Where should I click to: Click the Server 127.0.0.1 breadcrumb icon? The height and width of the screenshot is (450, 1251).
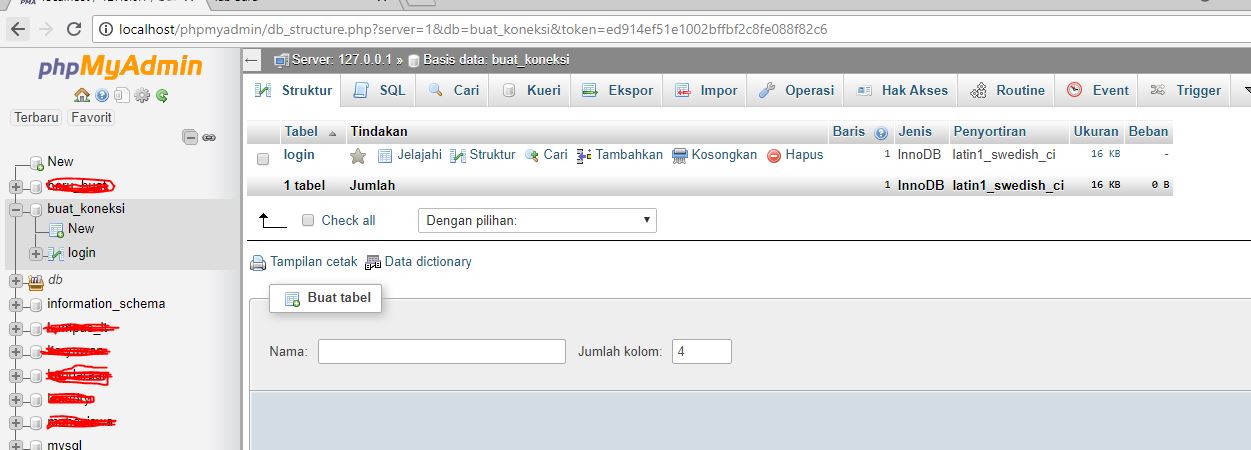pyautogui.click(x=281, y=60)
